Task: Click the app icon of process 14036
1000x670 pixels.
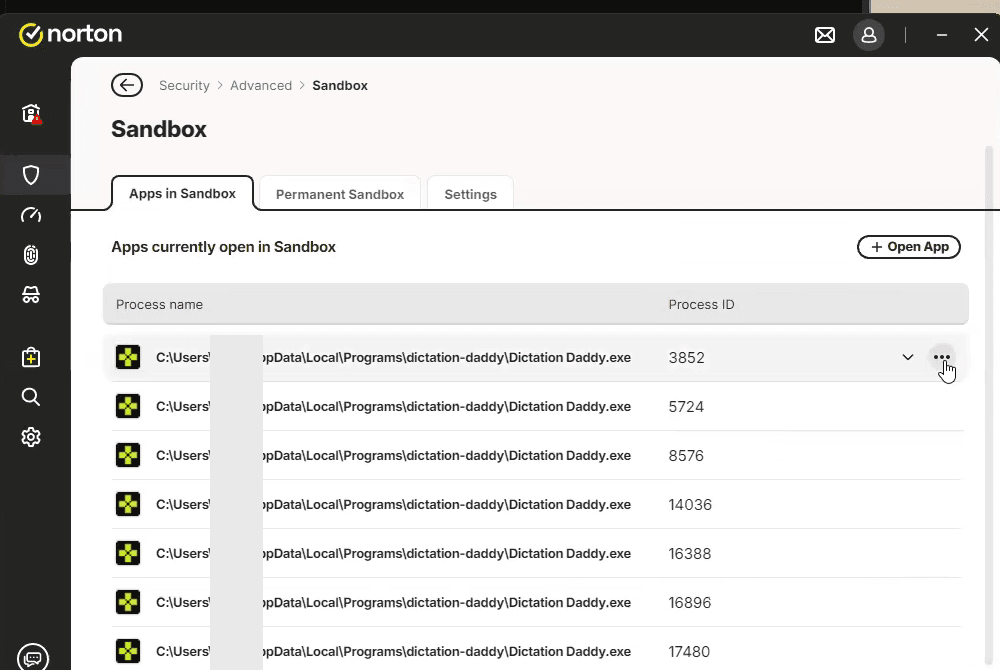Action: 128,504
